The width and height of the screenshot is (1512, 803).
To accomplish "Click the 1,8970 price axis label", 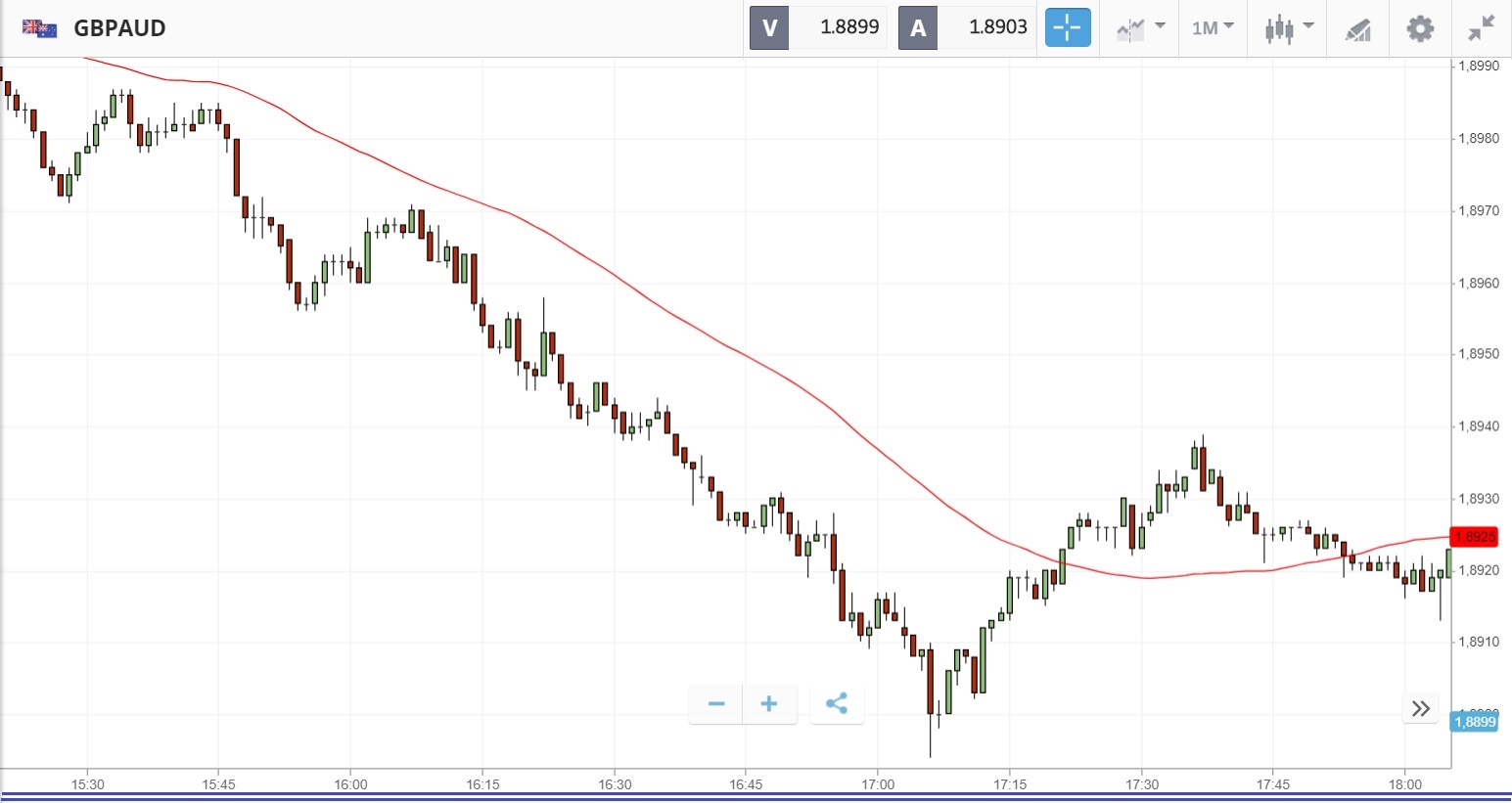I will (x=1479, y=211).
